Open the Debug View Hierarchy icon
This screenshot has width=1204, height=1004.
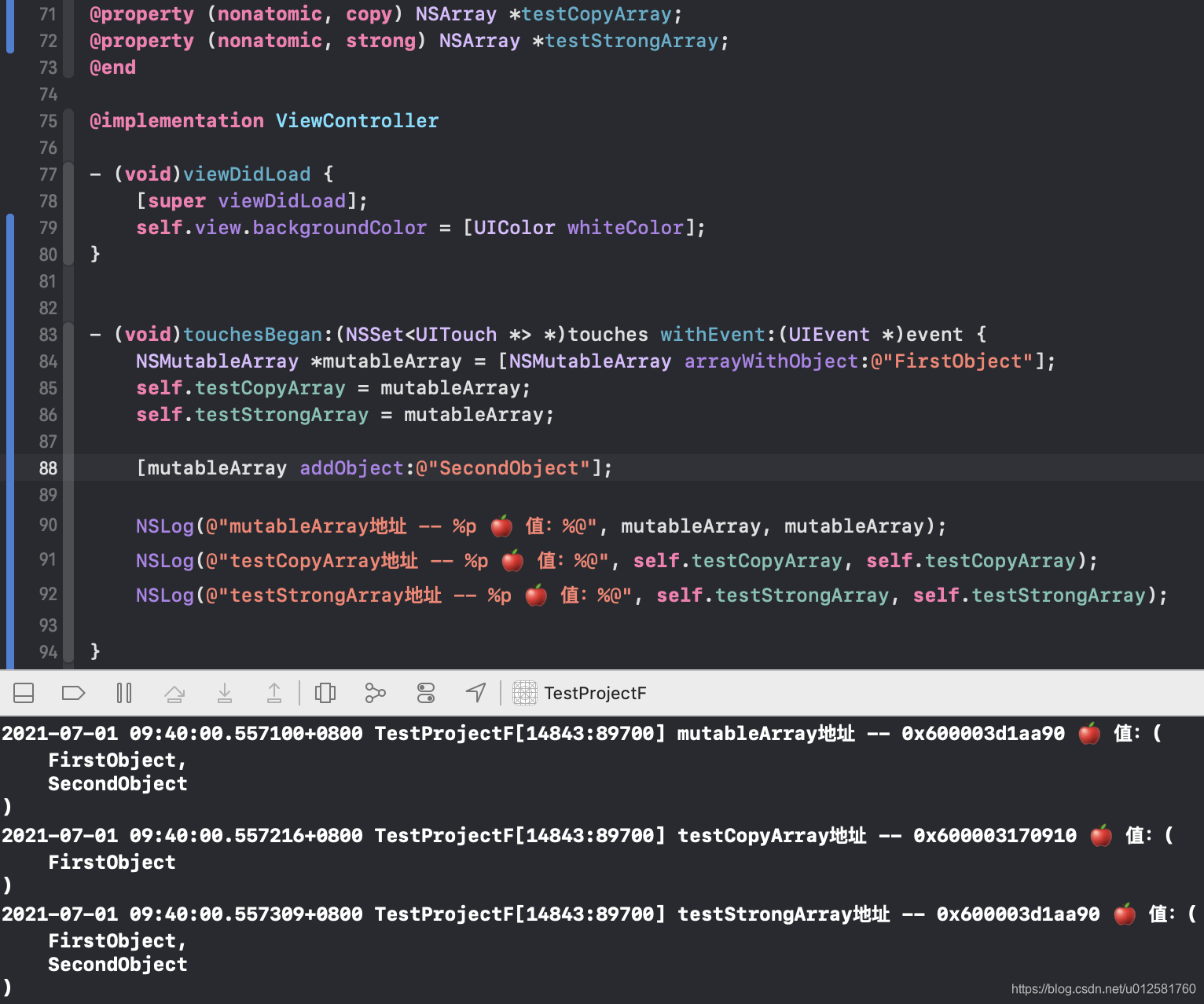tap(325, 693)
